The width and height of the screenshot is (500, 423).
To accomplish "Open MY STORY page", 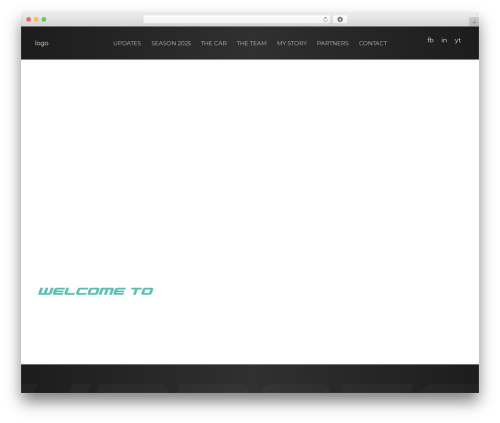I will 292,43.
